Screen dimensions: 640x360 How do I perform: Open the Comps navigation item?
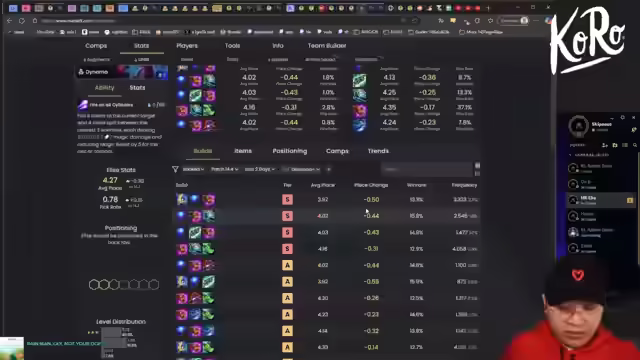pos(96,46)
